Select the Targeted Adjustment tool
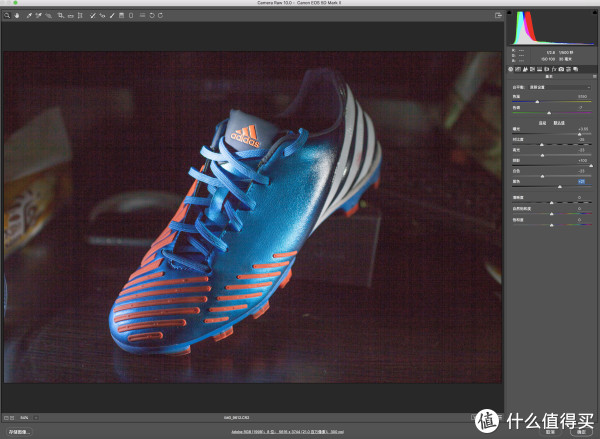Screen dimensions: 600x439 pos(49,15)
